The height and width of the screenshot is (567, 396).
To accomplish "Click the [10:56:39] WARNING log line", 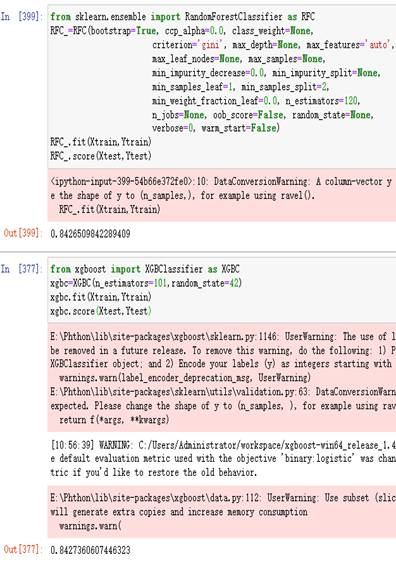I will coord(223,445).
